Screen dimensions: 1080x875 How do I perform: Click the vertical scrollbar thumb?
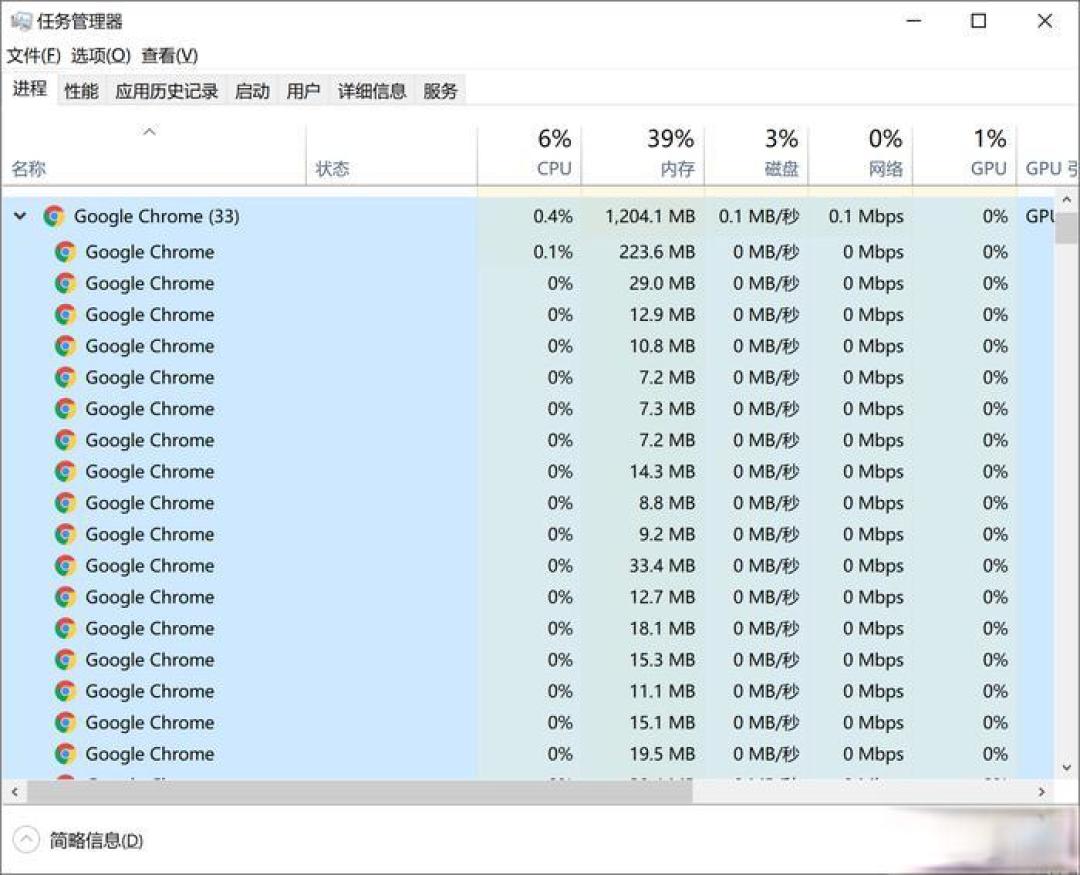[x=1067, y=228]
